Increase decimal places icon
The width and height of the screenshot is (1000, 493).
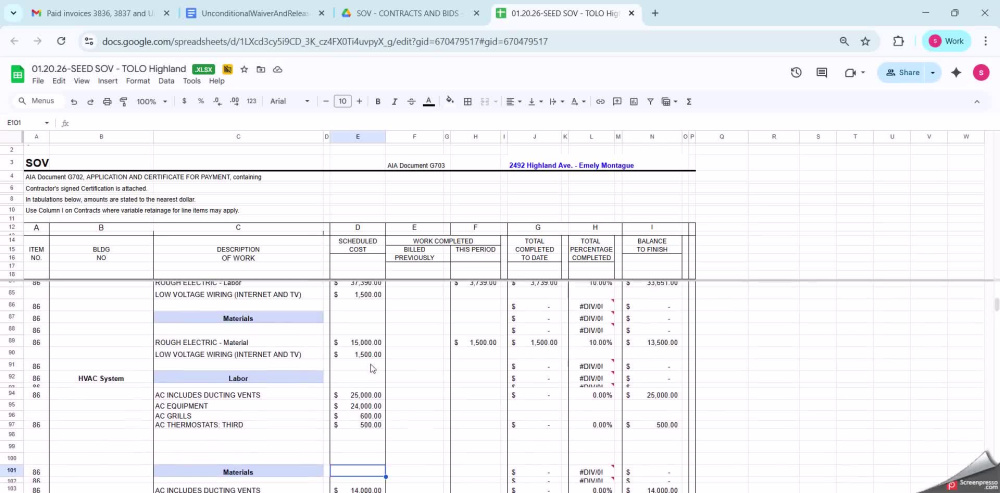[234, 101]
